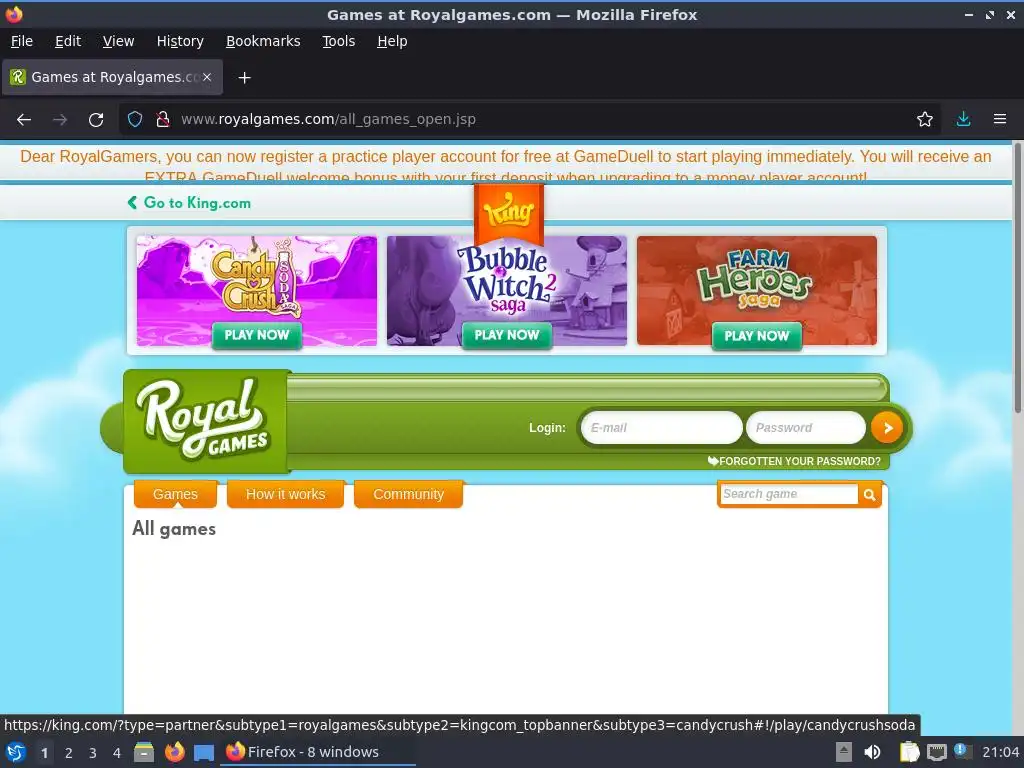The height and width of the screenshot is (768, 1024).
Task: Click the page vertical scrollbar
Action: (x=1017, y=278)
